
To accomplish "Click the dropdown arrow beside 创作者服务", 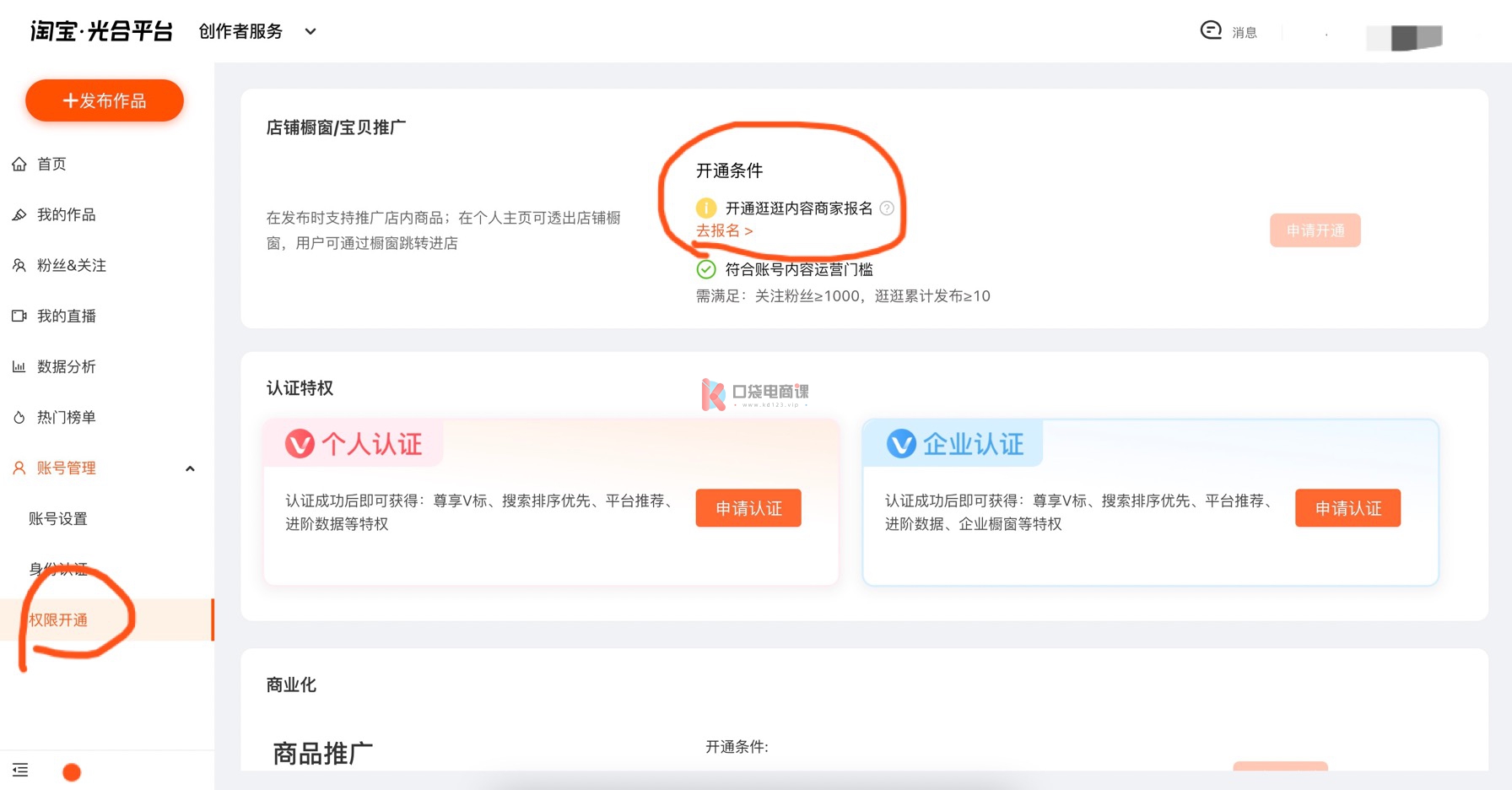I will [x=310, y=32].
